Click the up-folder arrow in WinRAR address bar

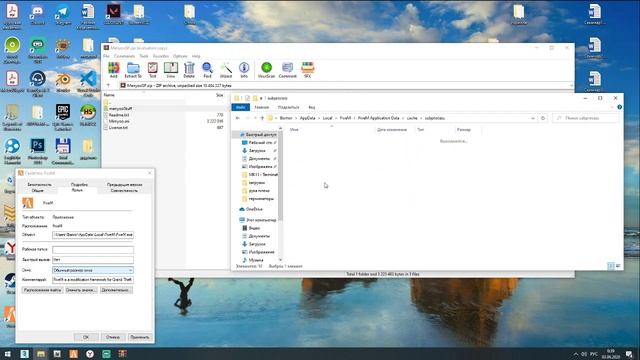109,85
